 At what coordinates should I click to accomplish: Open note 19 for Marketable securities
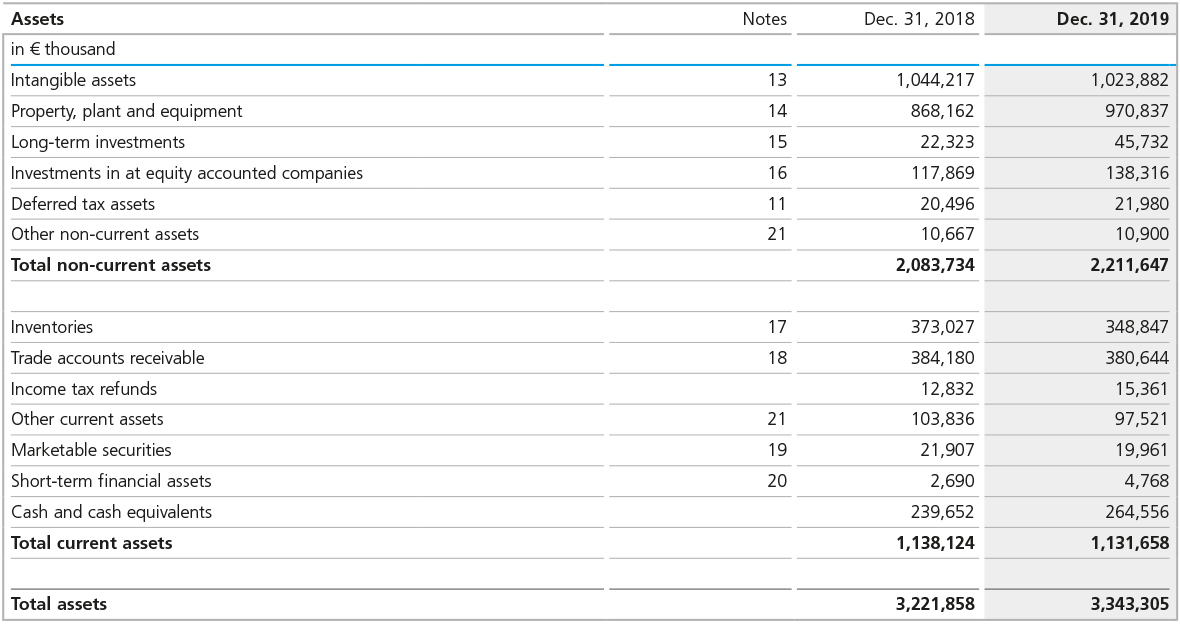click(x=777, y=450)
